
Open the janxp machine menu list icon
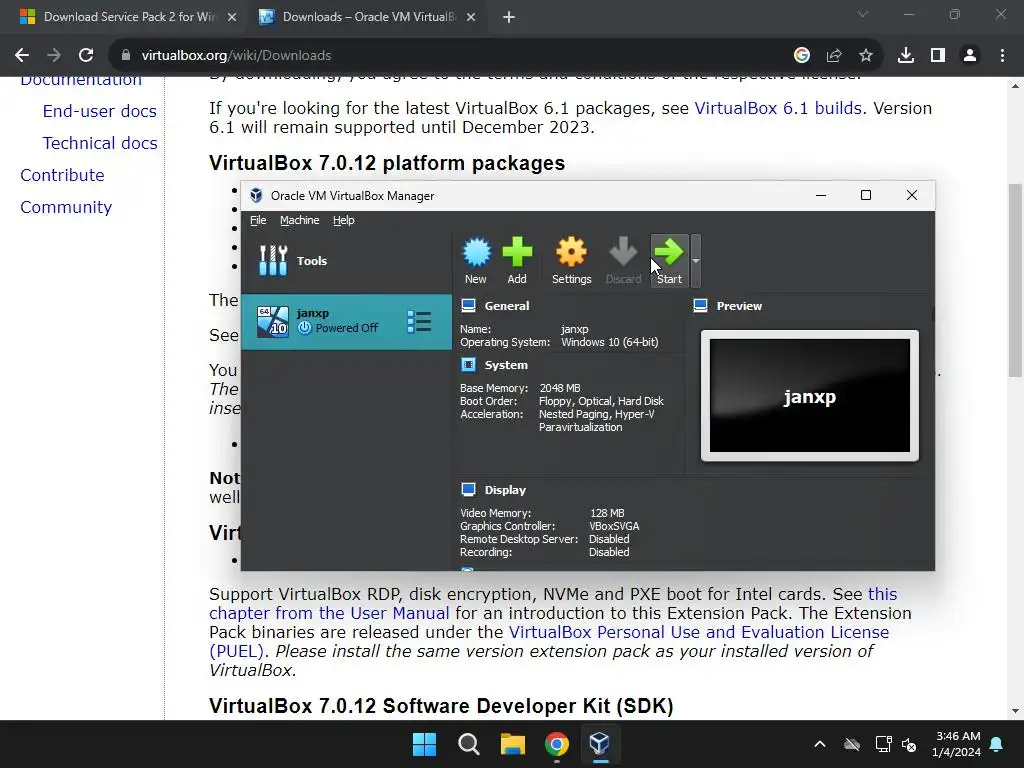(x=419, y=321)
